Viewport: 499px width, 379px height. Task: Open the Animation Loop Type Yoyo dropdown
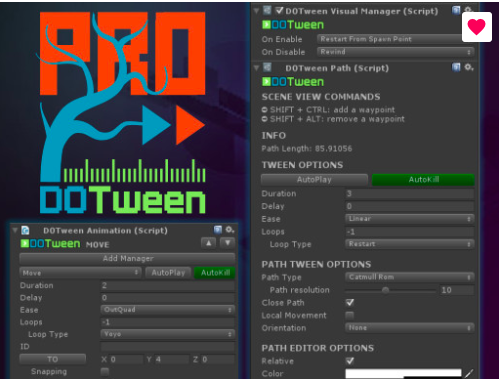[168, 334]
